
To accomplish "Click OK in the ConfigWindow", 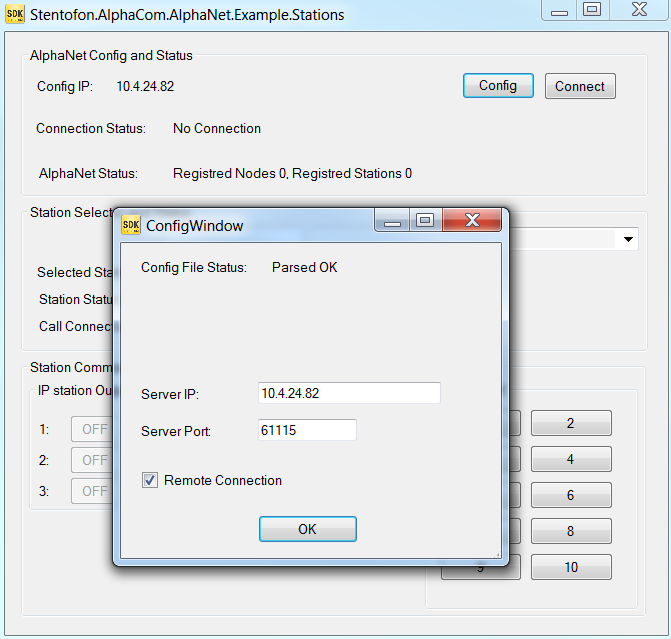I will coord(308,529).
